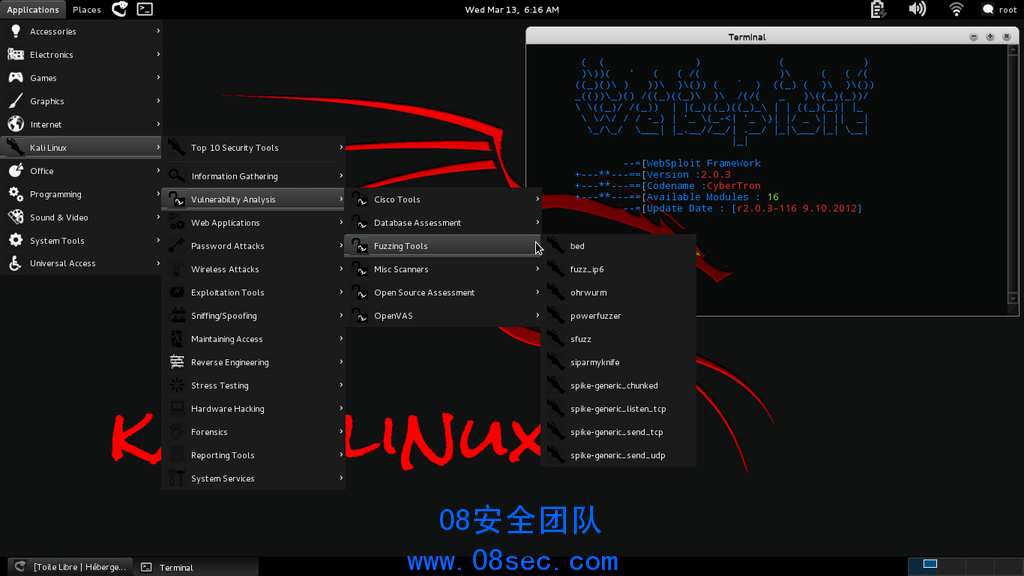Screen dimensions: 1024x576
Task: Open the Games controller icon
Action: [x=16, y=78]
